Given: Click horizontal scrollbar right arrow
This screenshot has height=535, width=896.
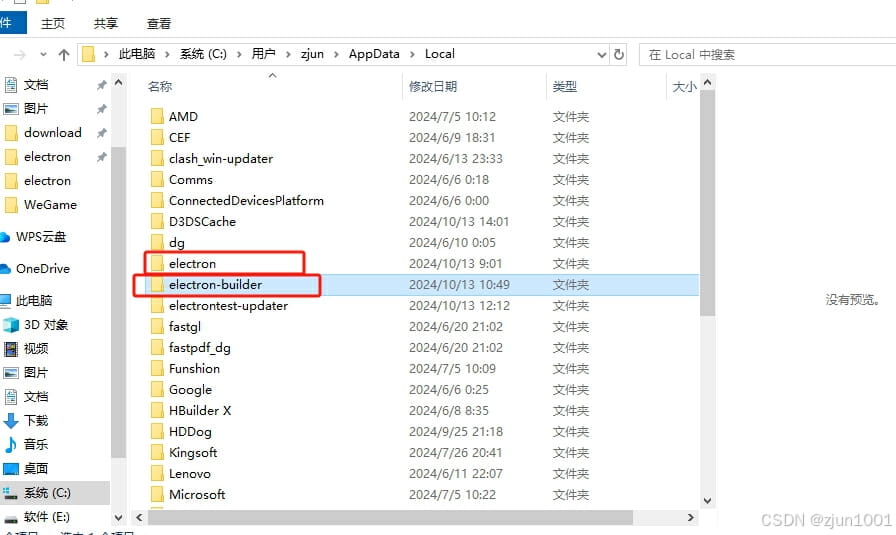Looking at the screenshot, I should tap(691, 517).
